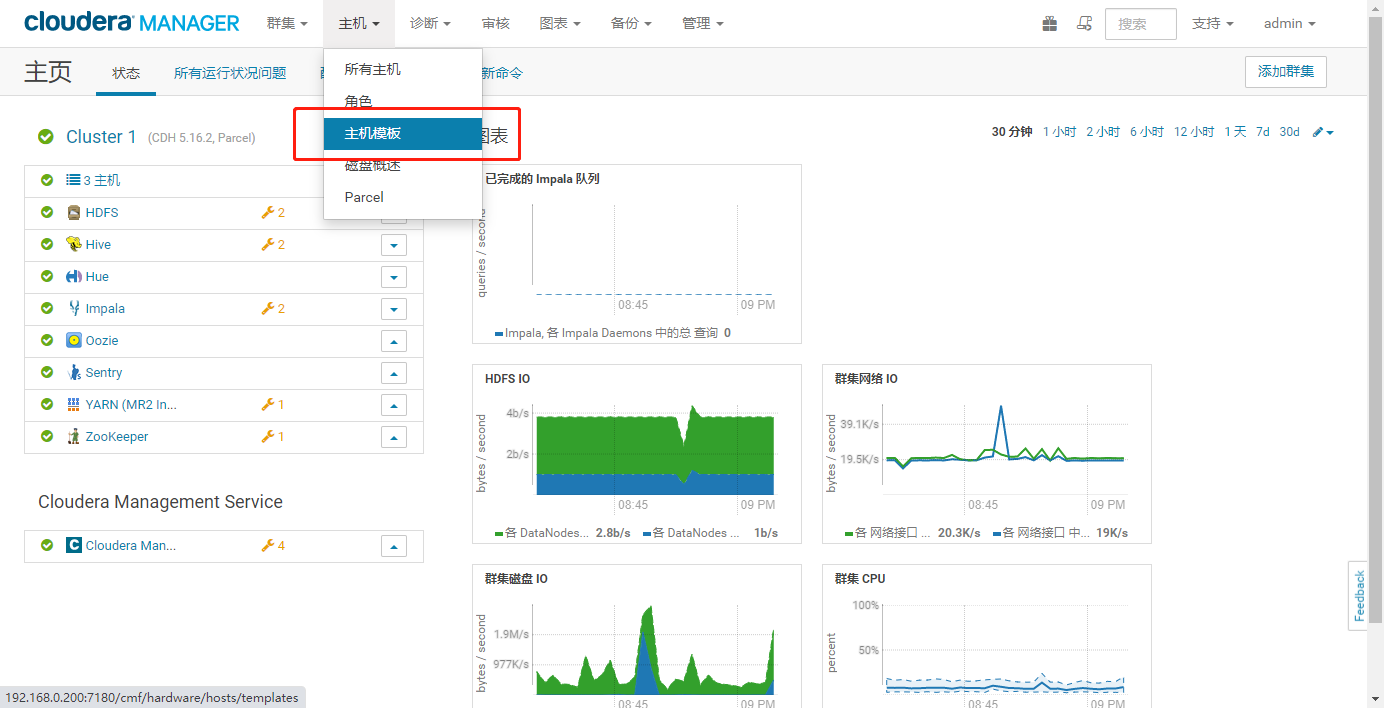This screenshot has width=1384, height=708.
Task: Open the Cluster 1 link
Action: click(101, 137)
